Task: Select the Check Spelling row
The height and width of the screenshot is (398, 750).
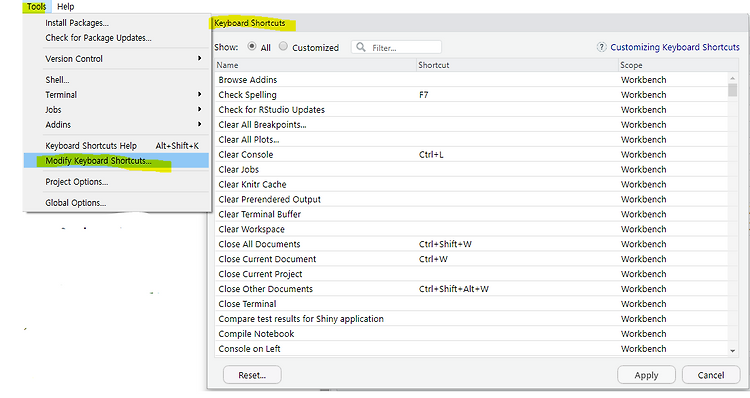Action: pyautogui.click(x=471, y=95)
